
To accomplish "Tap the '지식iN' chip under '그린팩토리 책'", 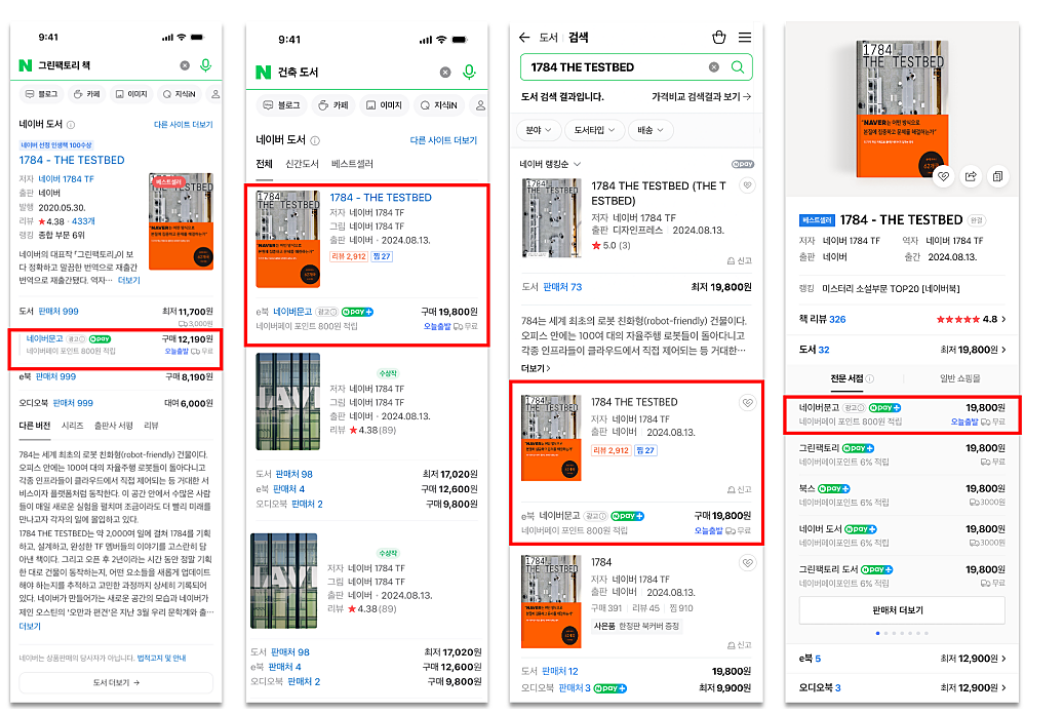I will (179, 94).
